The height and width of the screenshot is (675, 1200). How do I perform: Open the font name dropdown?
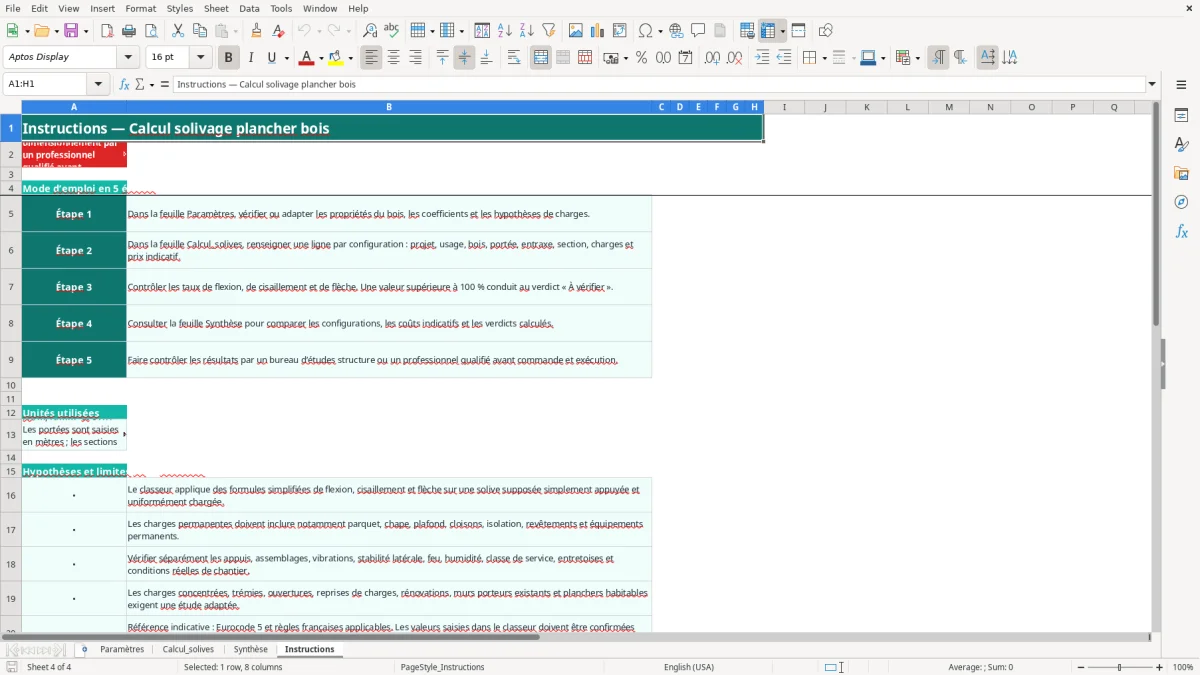127,58
